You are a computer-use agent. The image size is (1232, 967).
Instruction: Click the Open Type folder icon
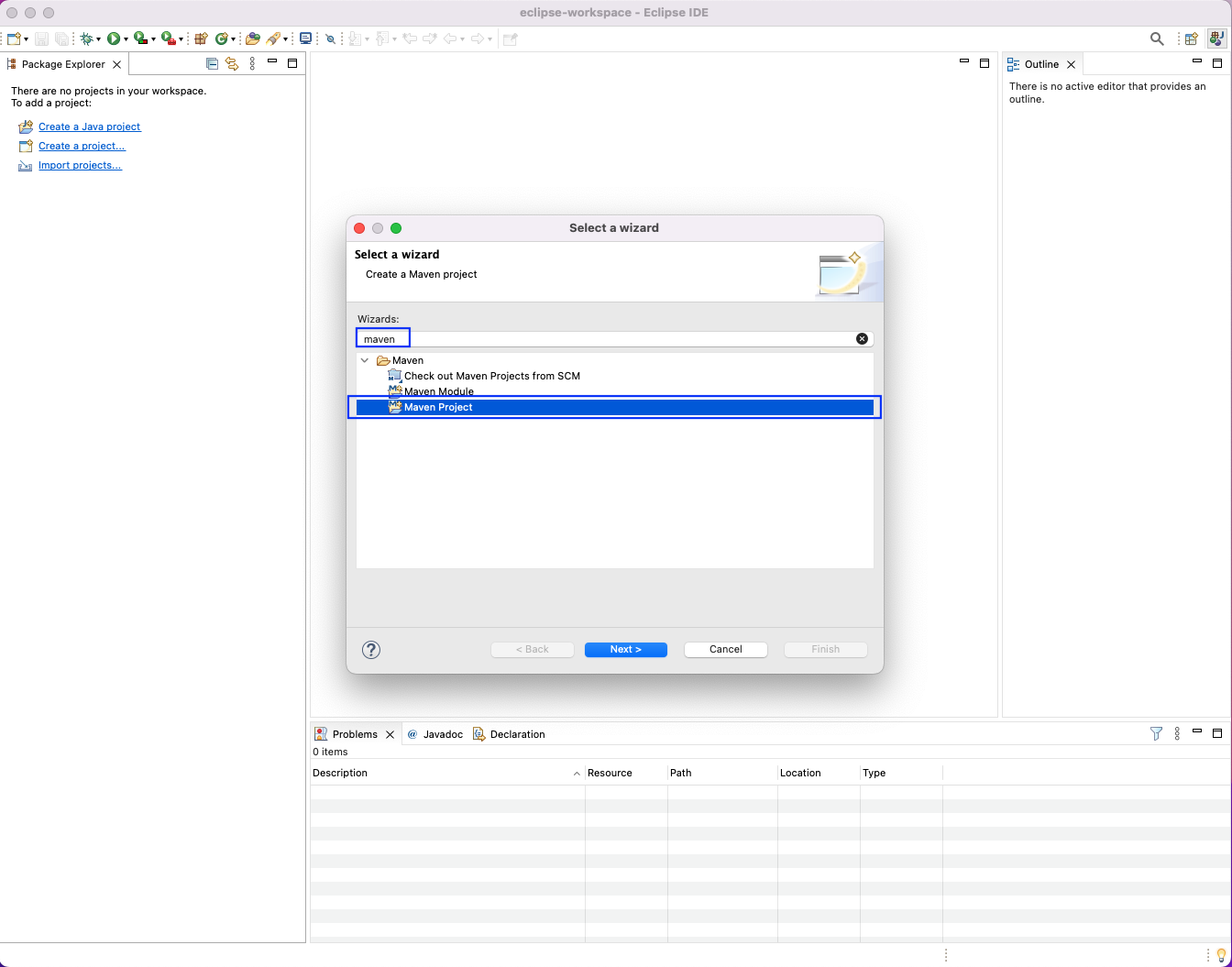point(253,38)
